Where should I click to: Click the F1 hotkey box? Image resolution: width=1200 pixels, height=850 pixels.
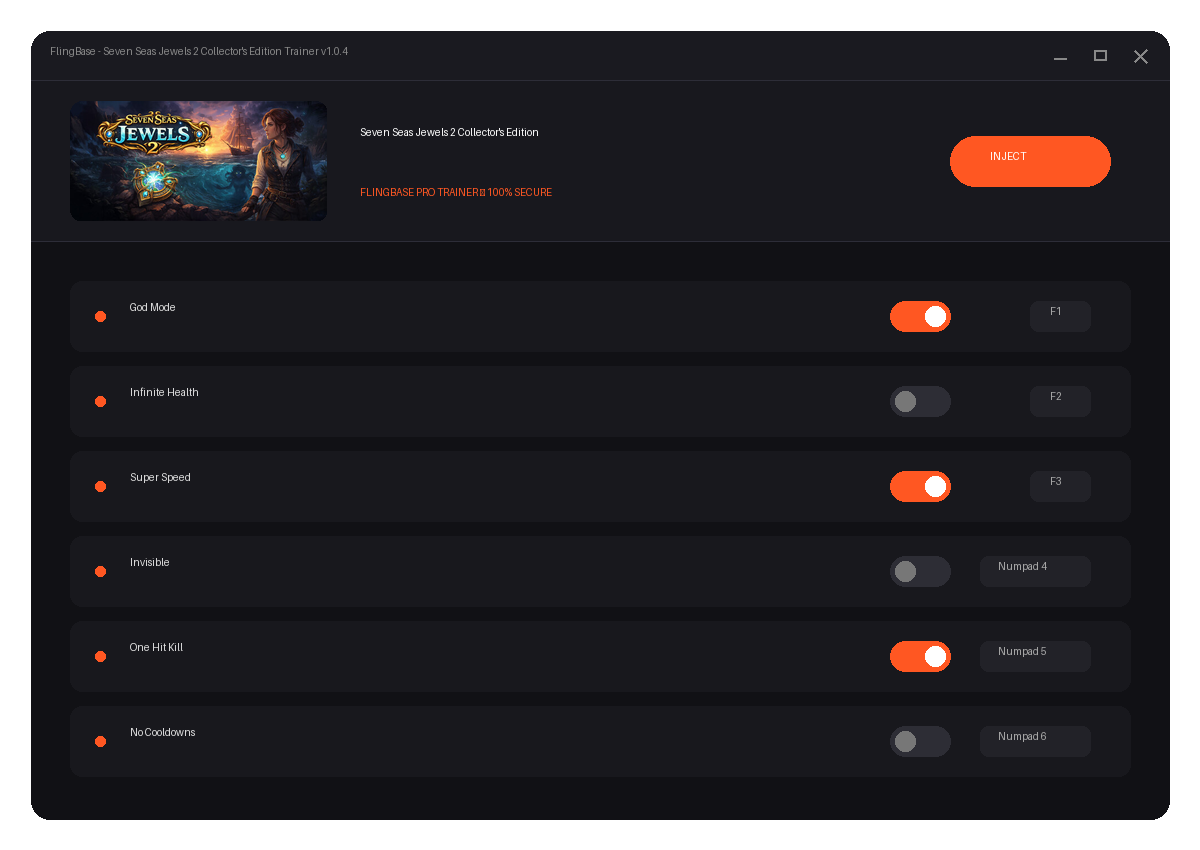point(1060,316)
